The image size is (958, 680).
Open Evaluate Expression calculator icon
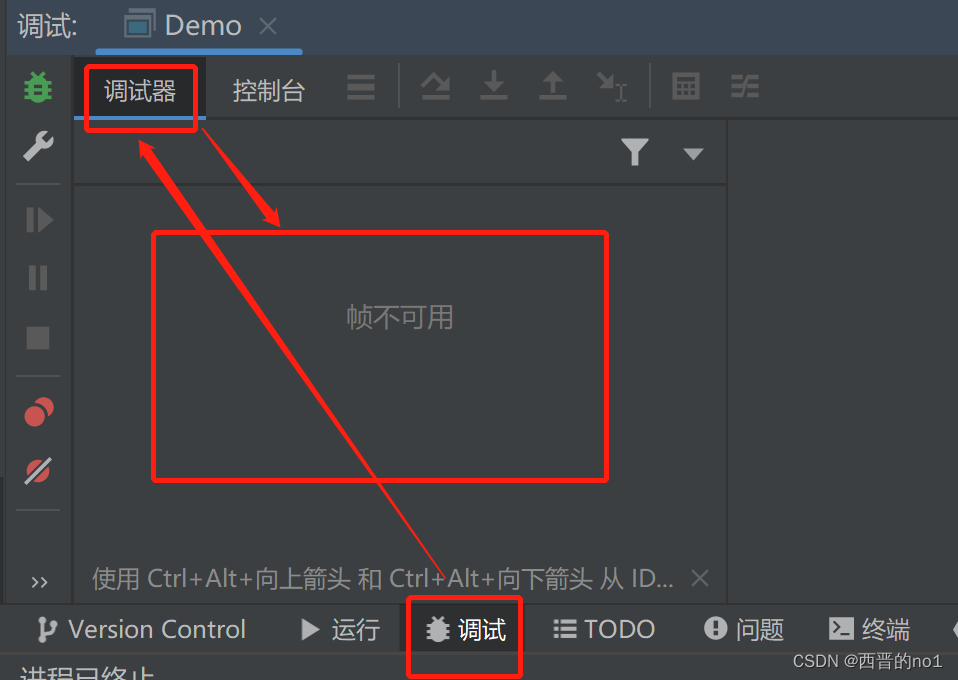coord(686,86)
